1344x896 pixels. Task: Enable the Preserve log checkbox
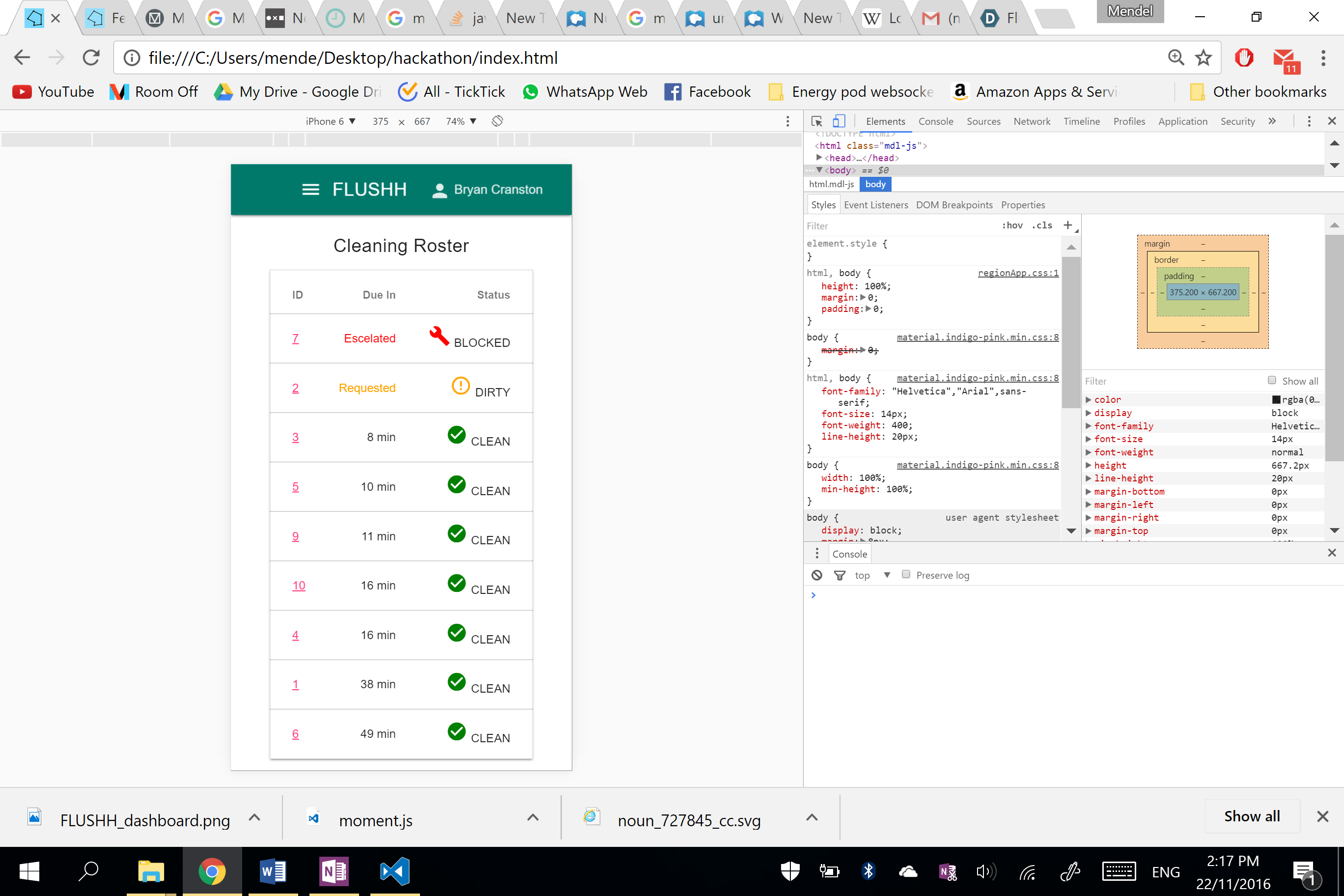906,574
